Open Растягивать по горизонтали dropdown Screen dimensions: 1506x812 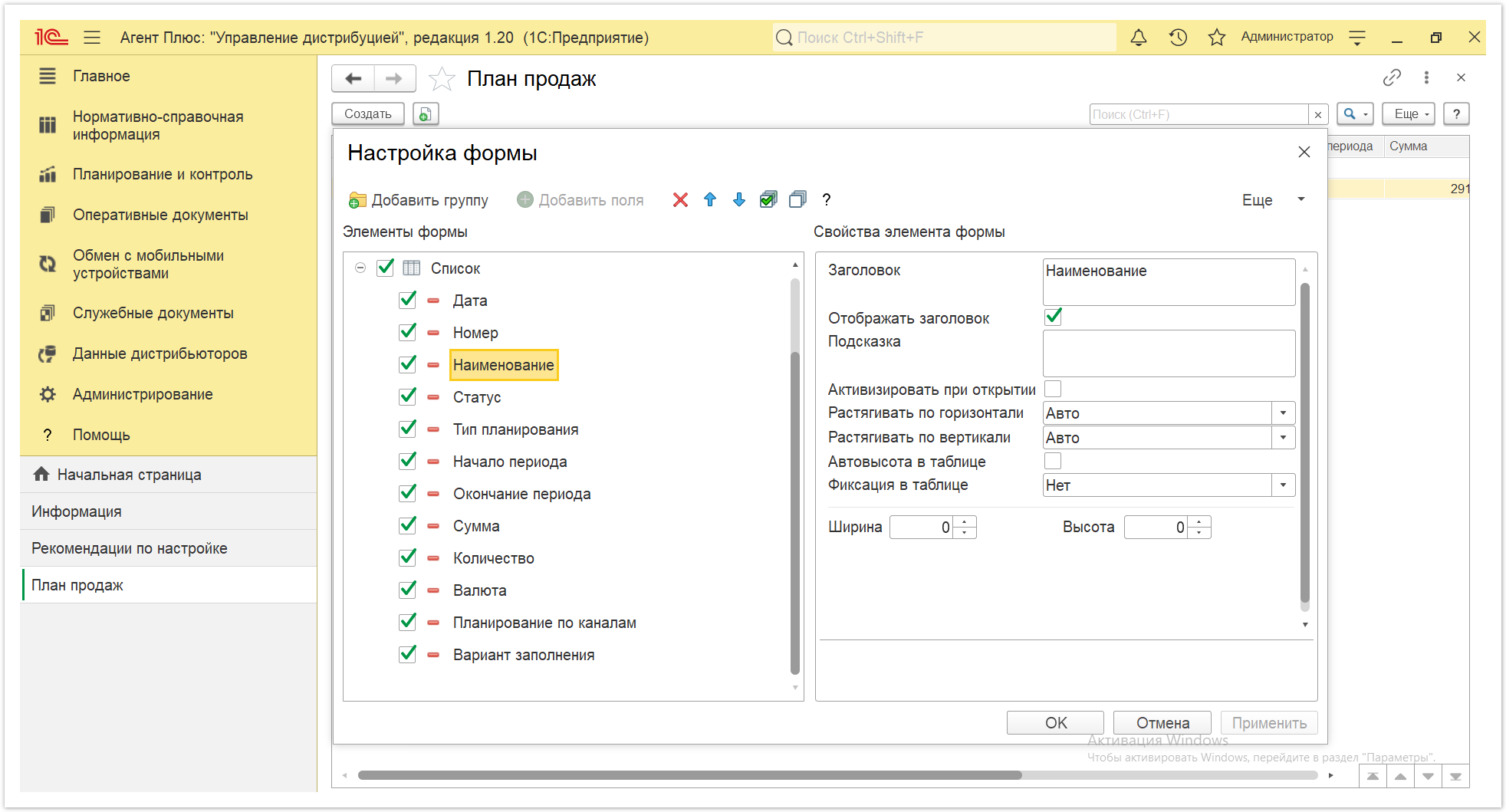(1283, 413)
